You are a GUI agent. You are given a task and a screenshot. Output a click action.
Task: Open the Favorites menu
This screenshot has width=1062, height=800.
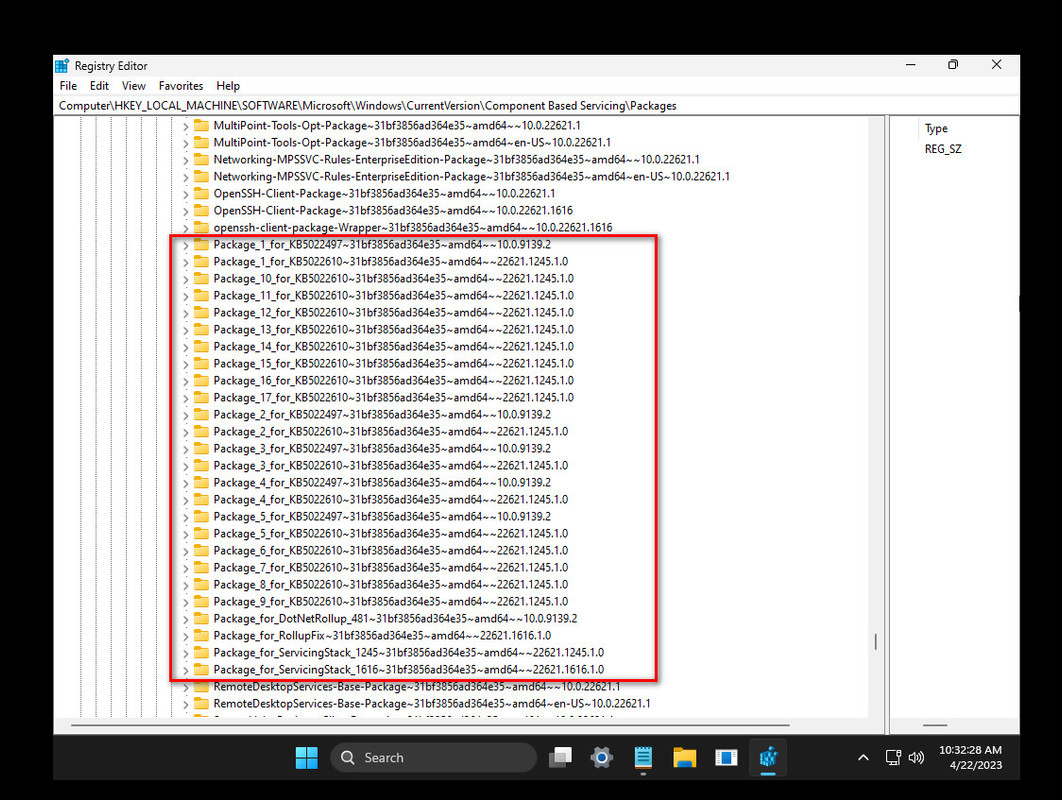(x=181, y=86)
